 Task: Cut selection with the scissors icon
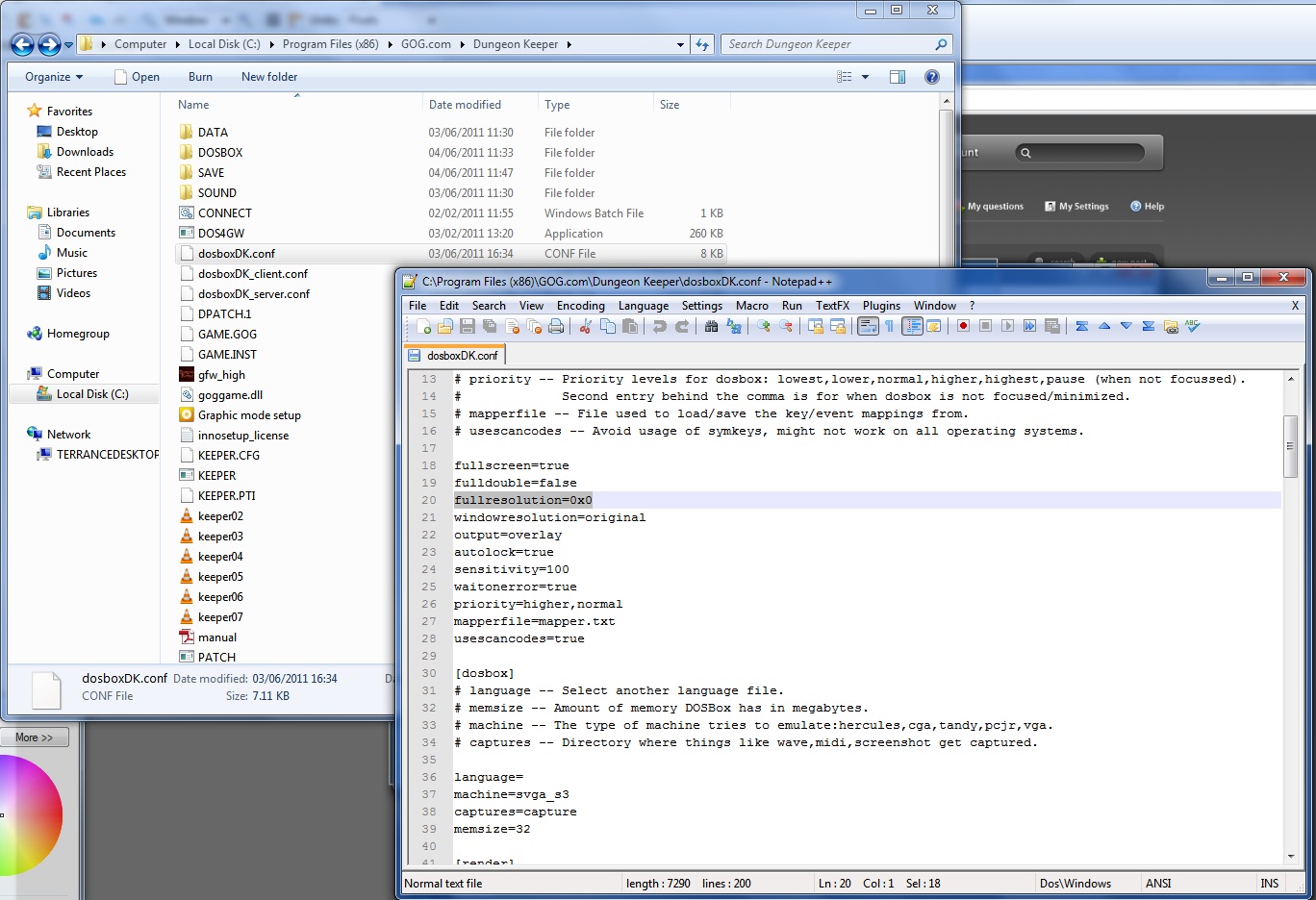tap(585, 327)
